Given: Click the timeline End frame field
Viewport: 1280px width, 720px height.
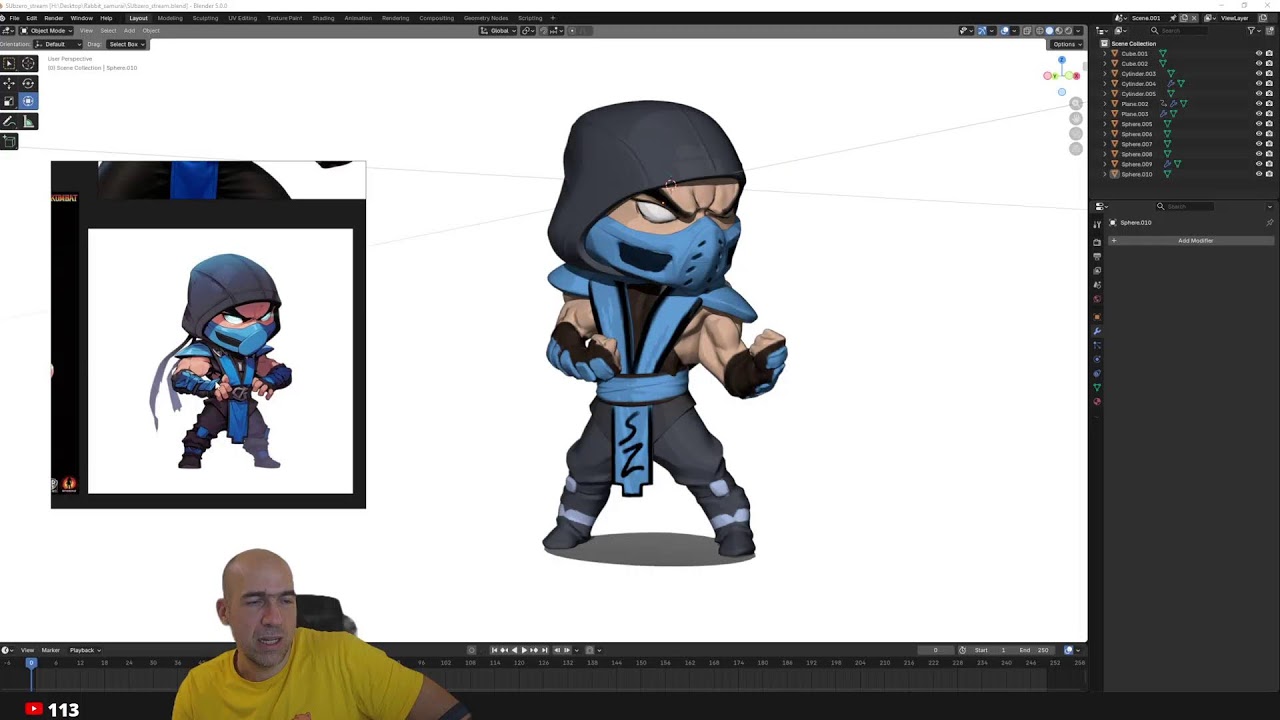Looking at the screenshot, I should (1034, 650).
